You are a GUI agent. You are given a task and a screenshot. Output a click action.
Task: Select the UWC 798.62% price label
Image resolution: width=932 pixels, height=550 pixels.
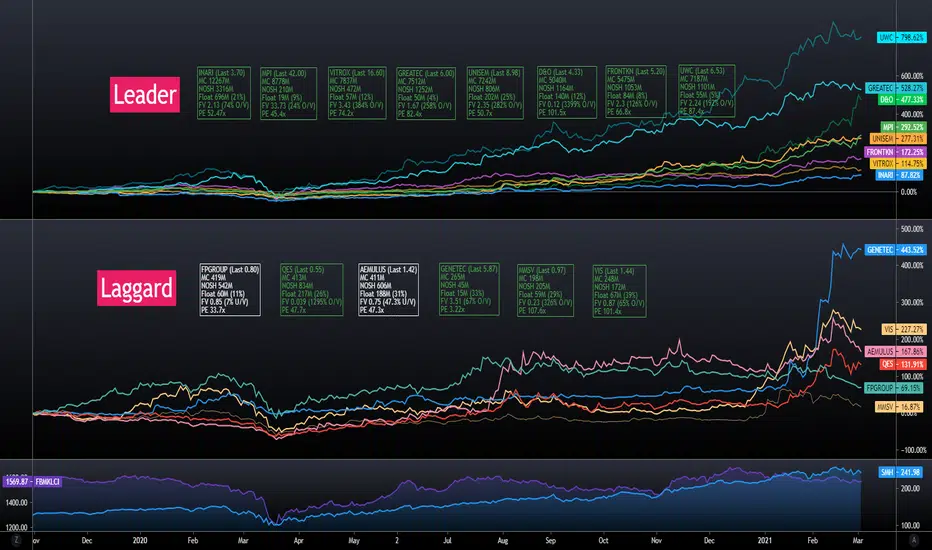tap(902, 37)
